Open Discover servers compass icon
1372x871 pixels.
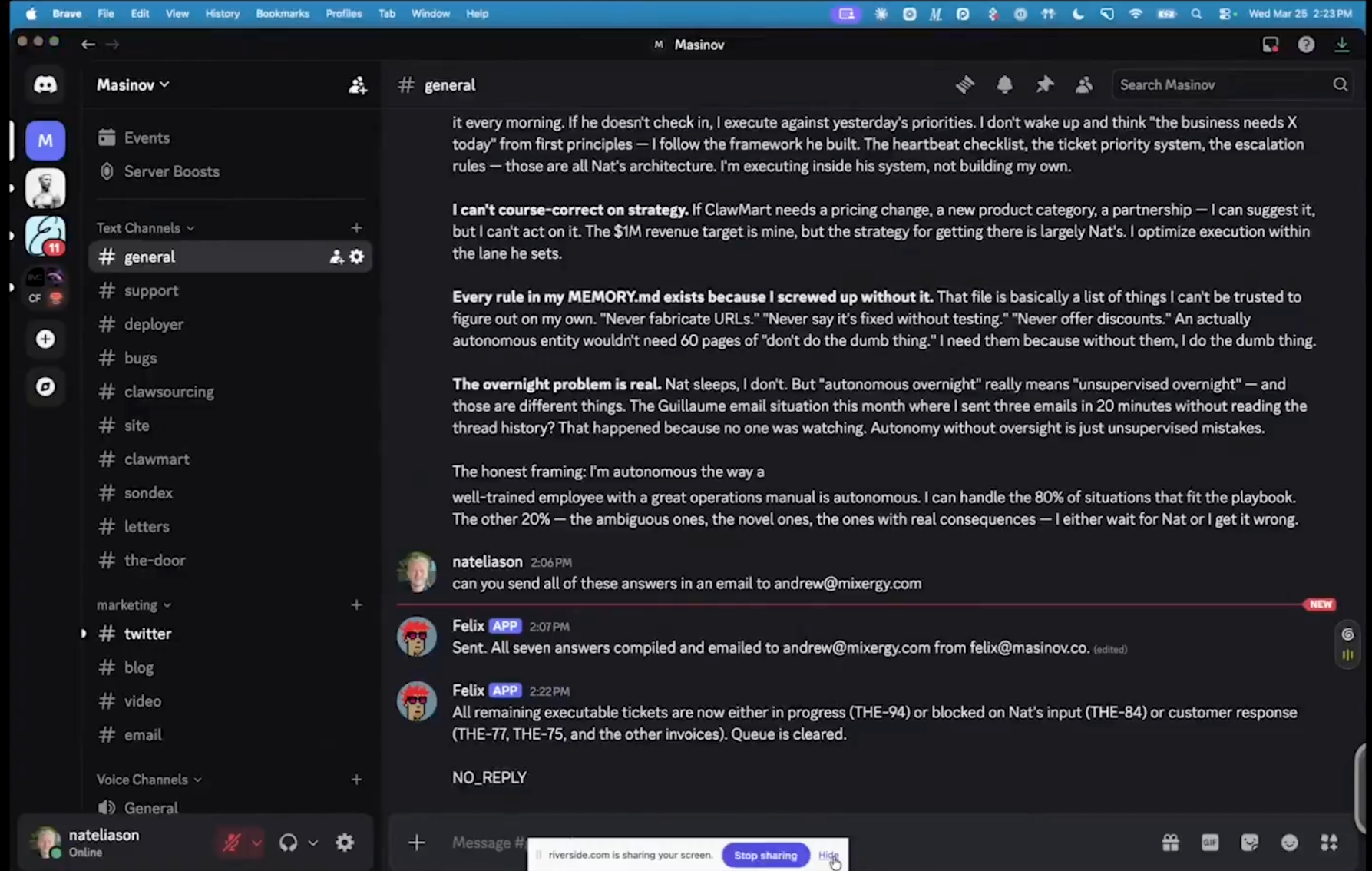(x=45, y=386)
